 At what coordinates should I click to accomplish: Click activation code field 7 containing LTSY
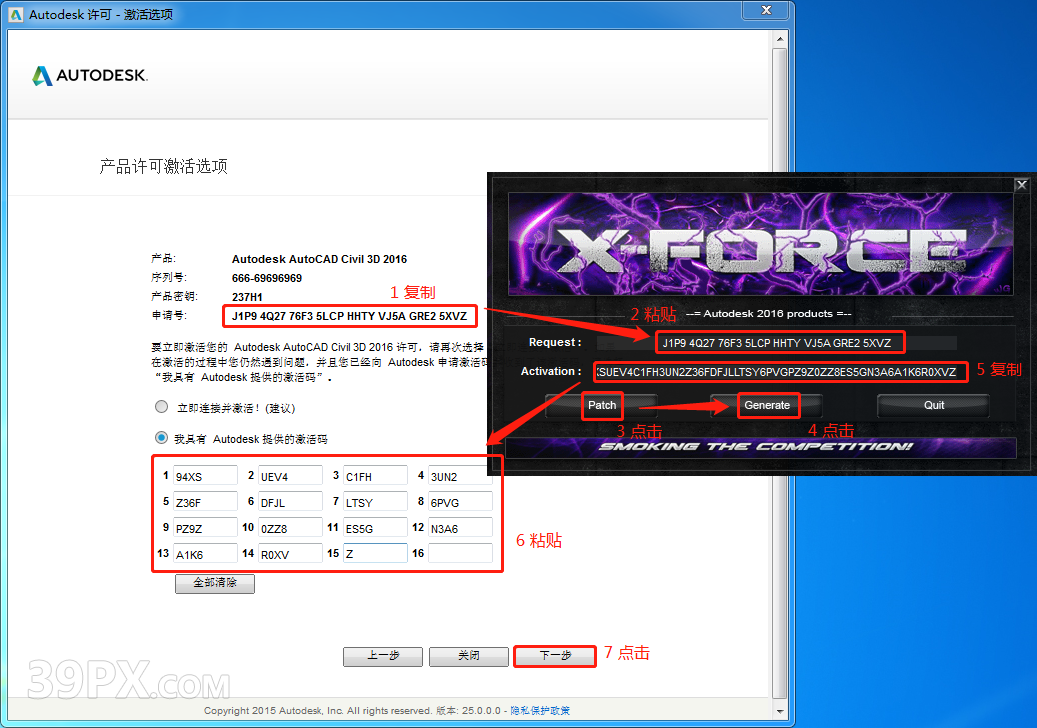coord(375,501)
